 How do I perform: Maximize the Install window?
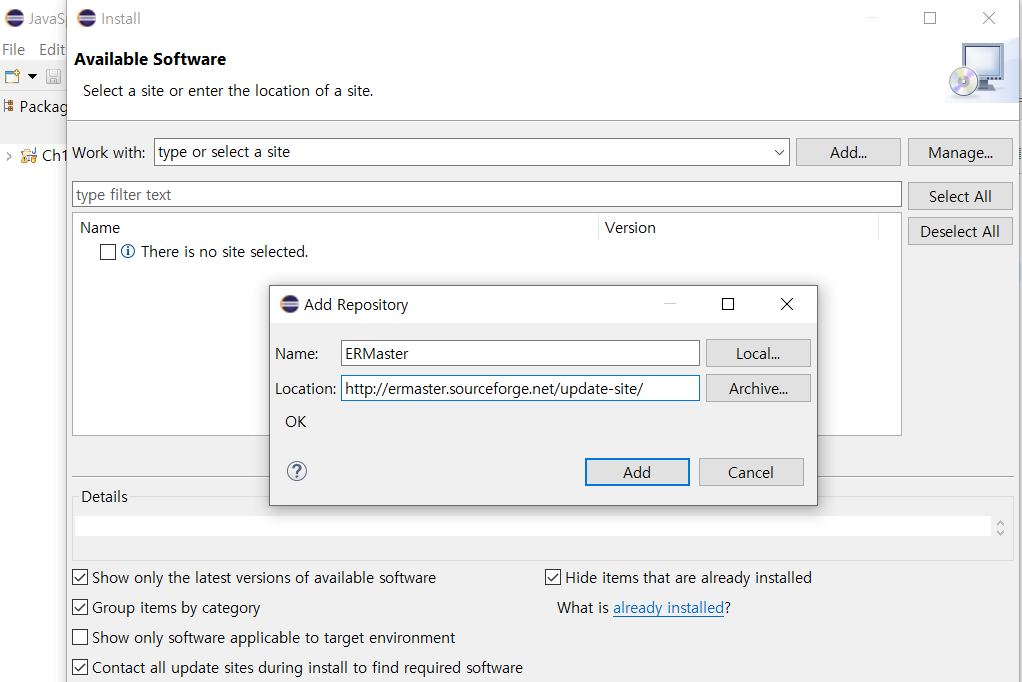pos(930,18)
